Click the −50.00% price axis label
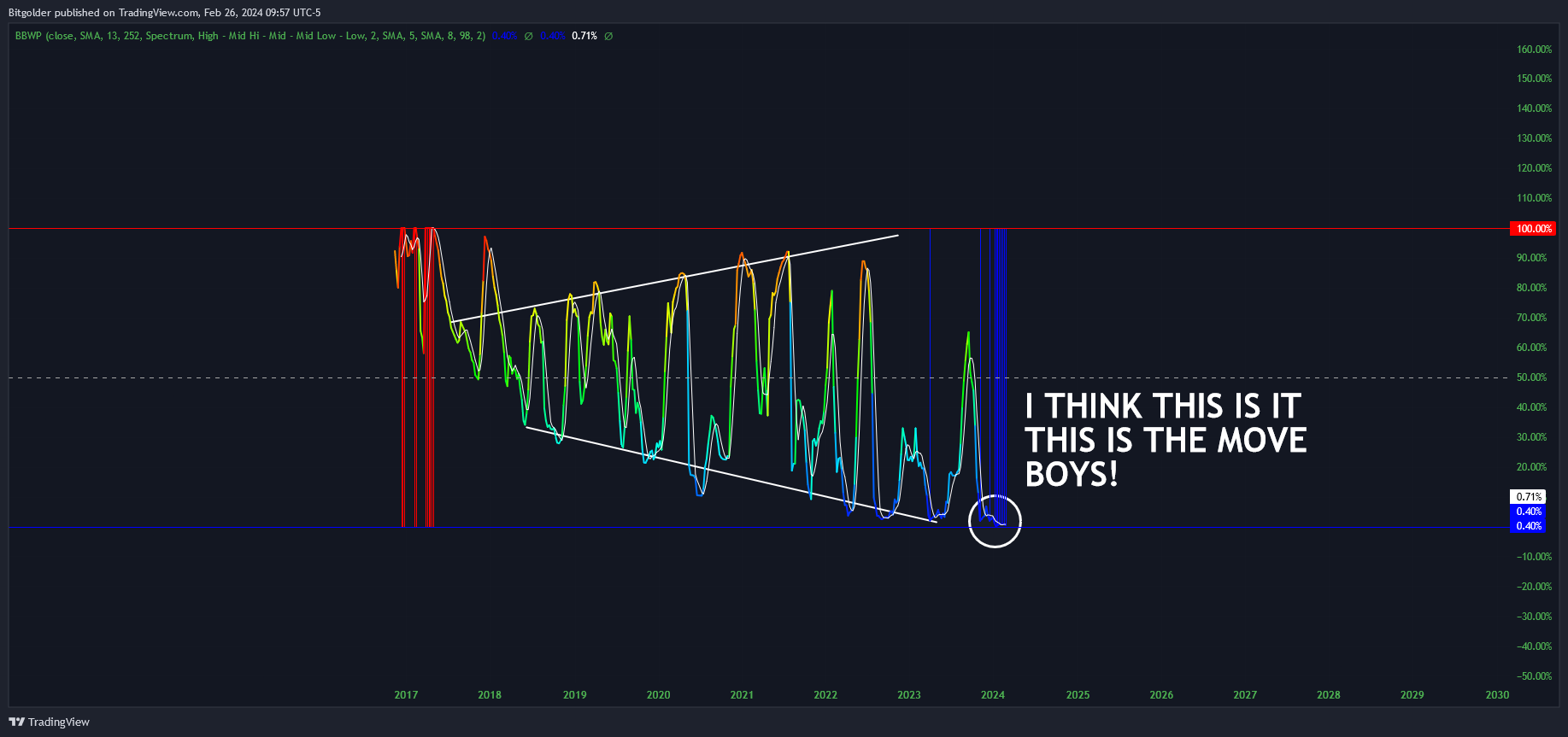Image resolution: width=1568 pixels, height=737 pixels. click(x=1534, y=676)
